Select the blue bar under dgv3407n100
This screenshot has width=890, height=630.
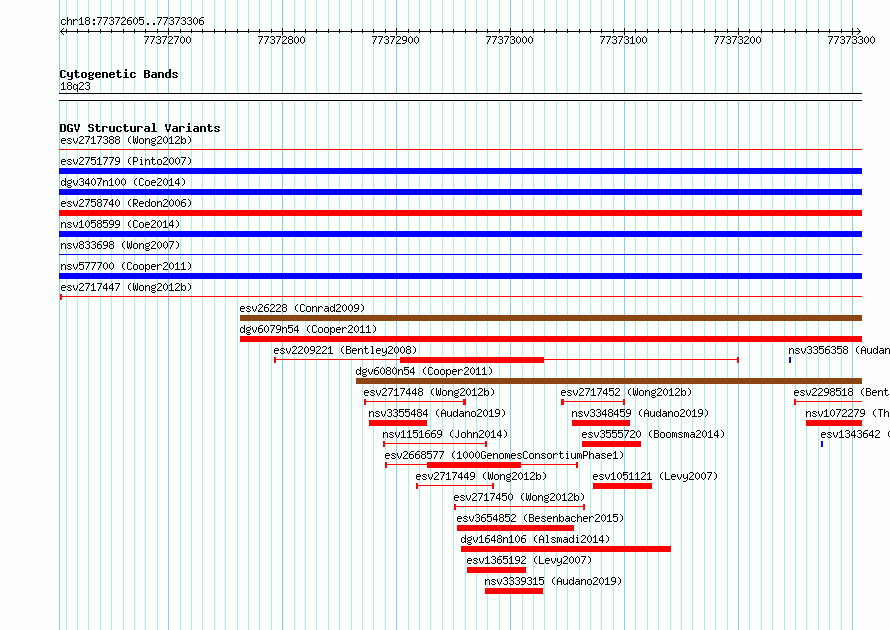click(x=460, y=192)
